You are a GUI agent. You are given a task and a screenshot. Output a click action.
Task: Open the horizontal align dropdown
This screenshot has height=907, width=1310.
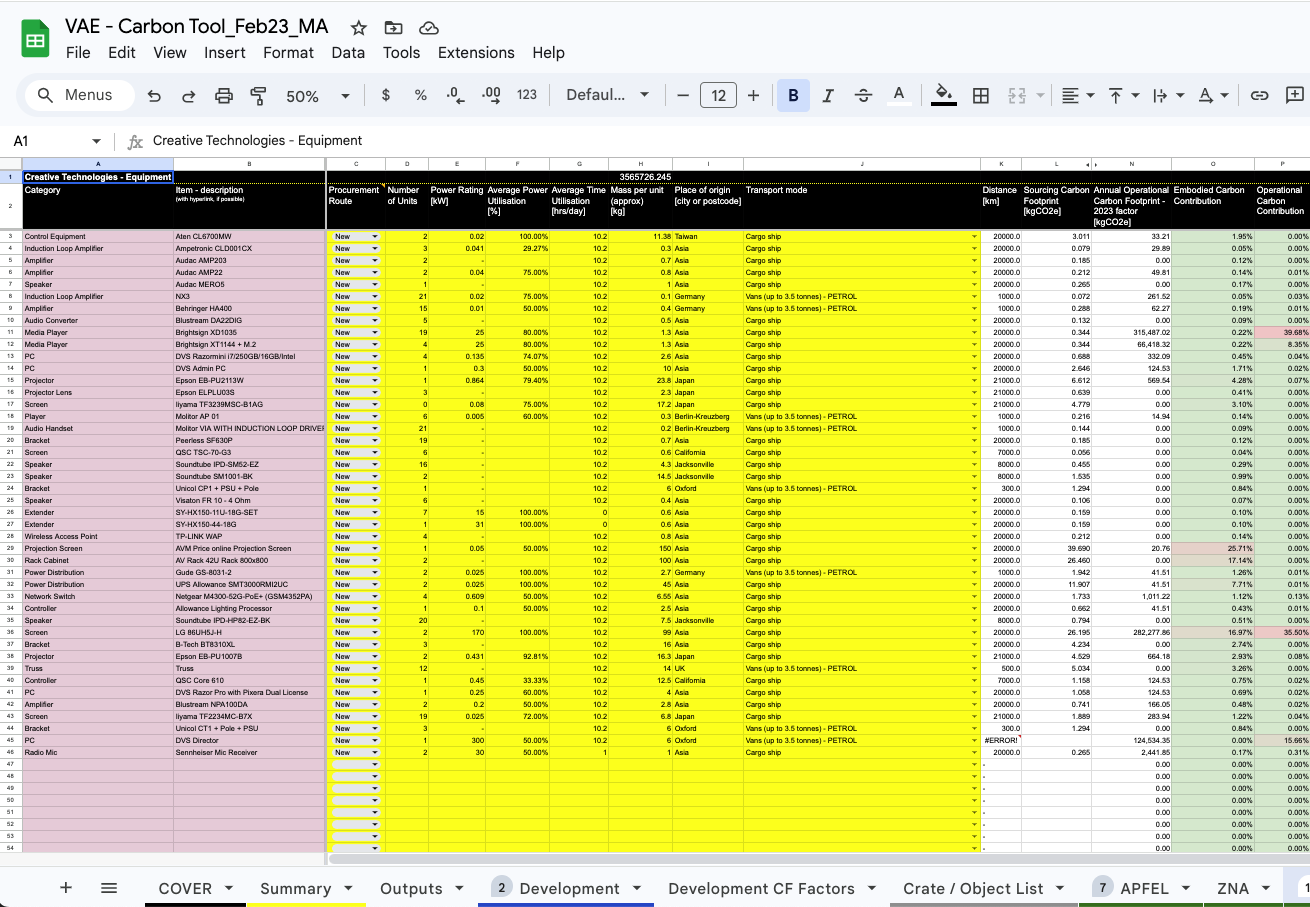(1077, 95)
